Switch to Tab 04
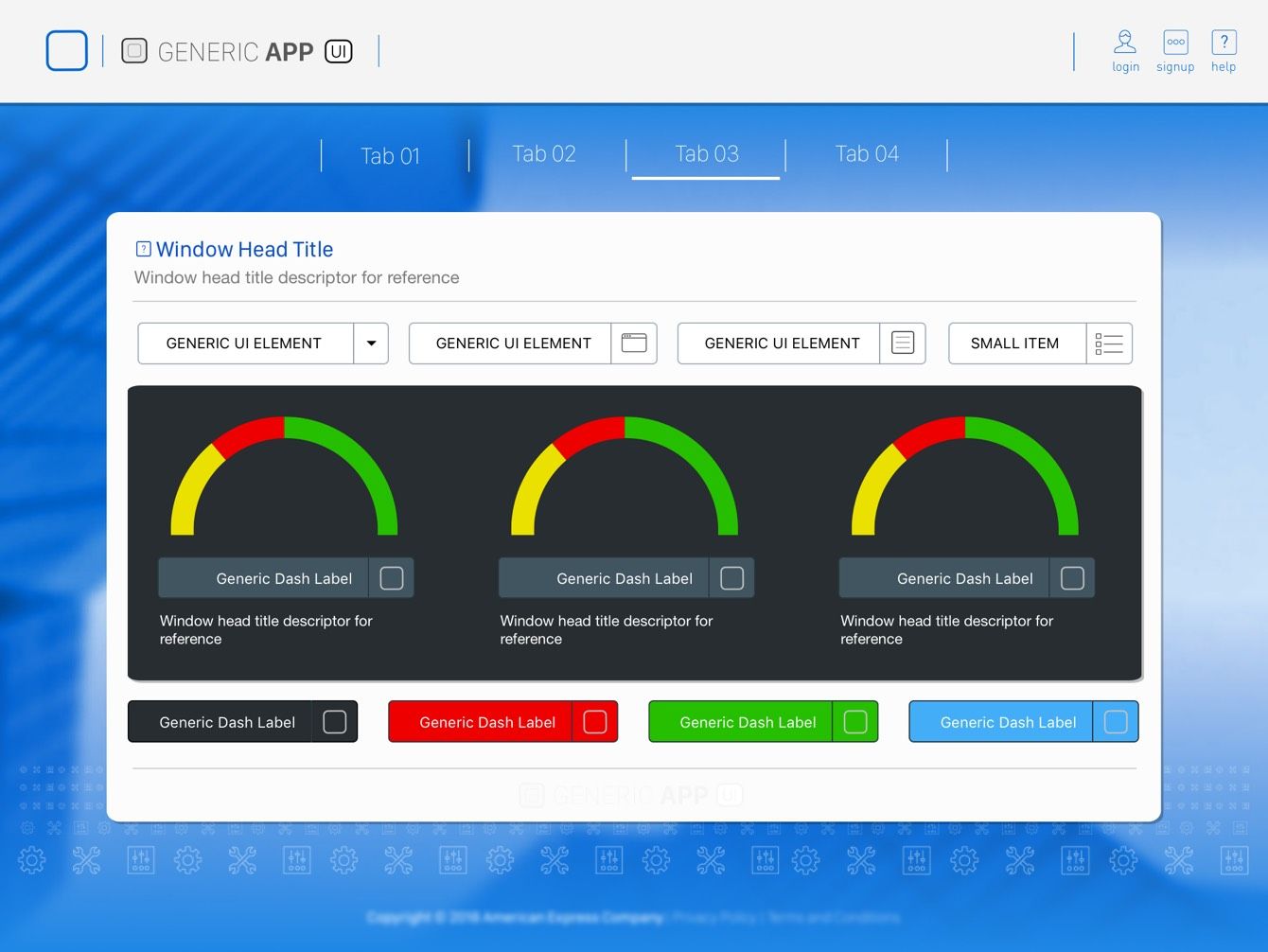The image size is (1268, 952). click(867, 154)
